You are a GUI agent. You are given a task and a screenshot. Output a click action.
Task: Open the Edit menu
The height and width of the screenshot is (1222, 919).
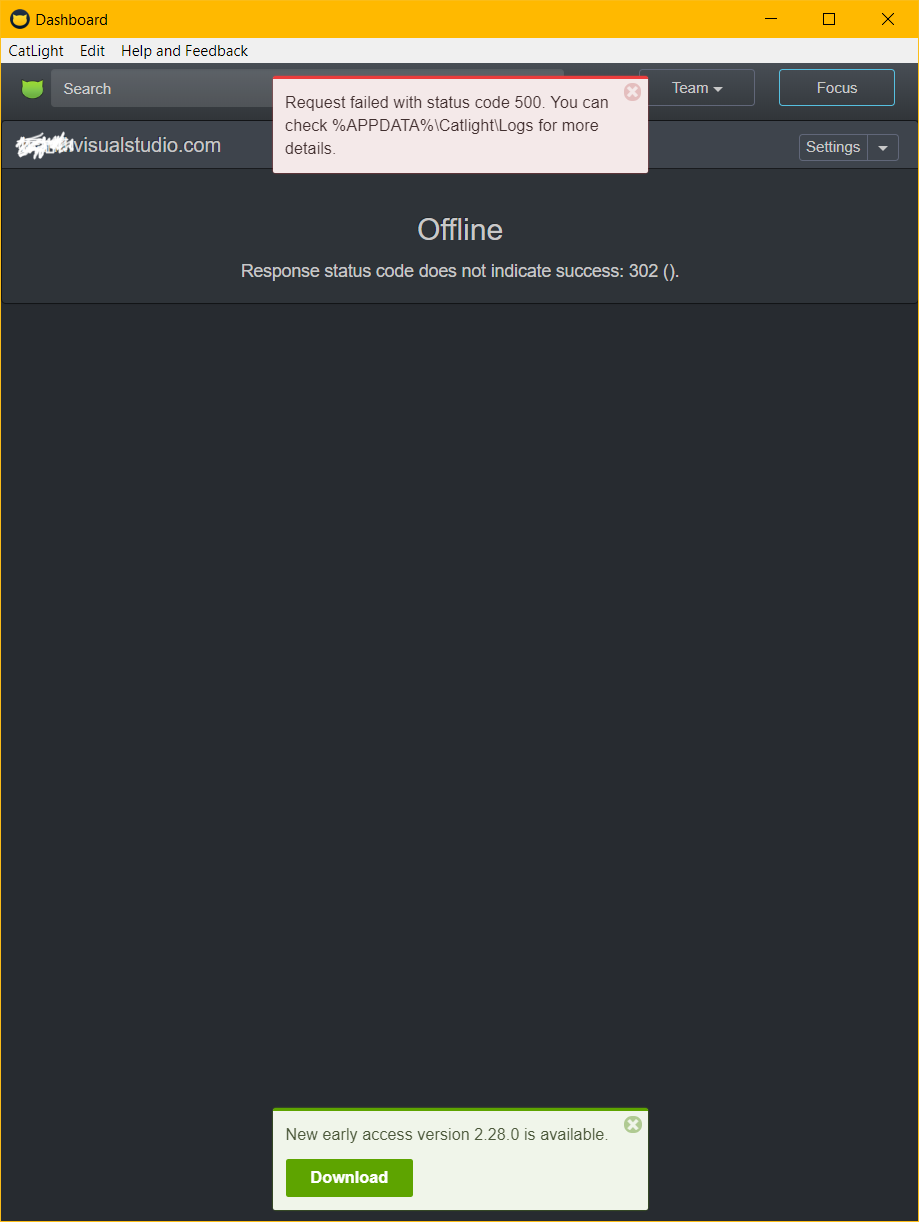point(92,51)
